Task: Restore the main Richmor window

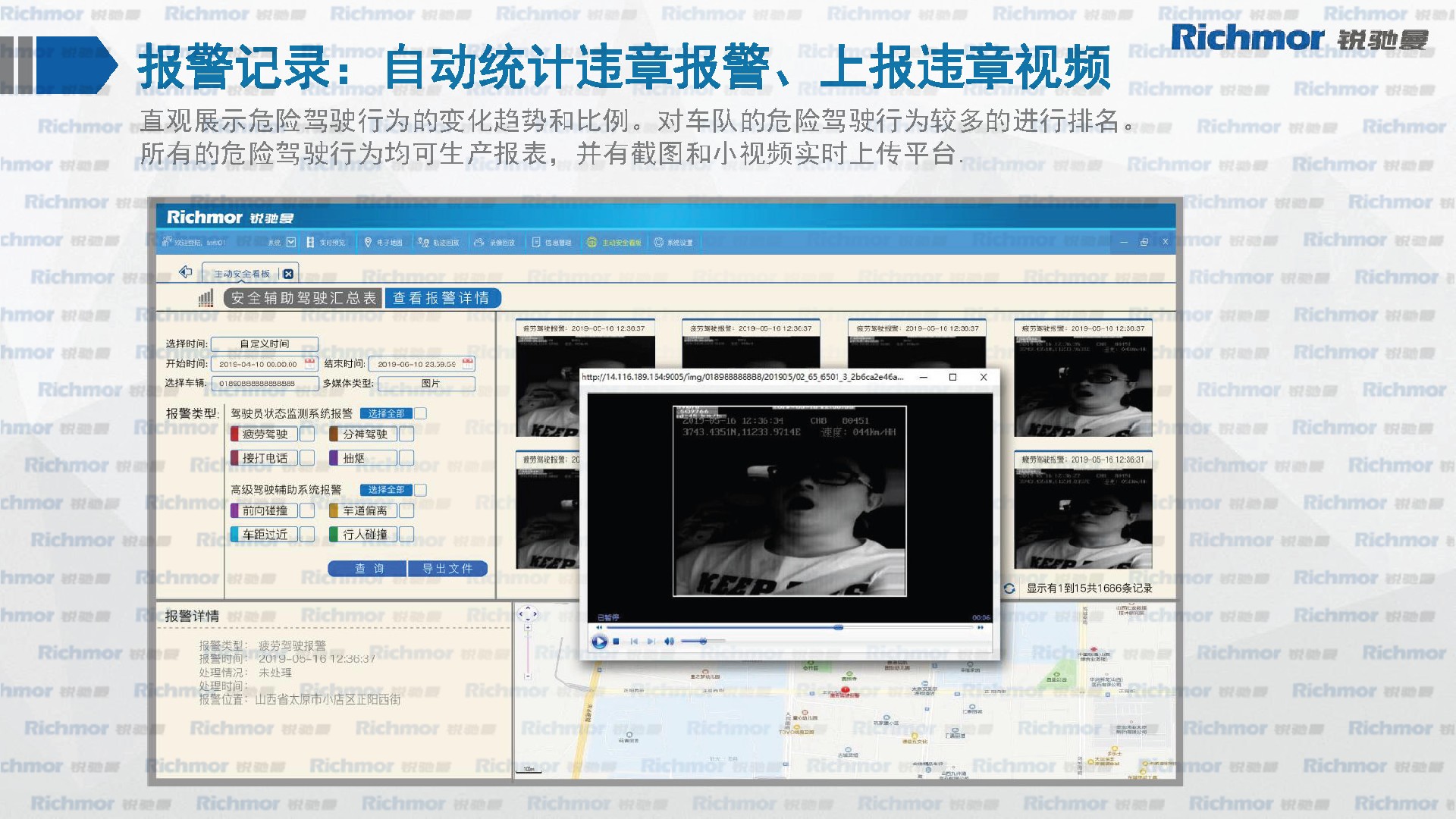Action: click(x=1144, y=242)
